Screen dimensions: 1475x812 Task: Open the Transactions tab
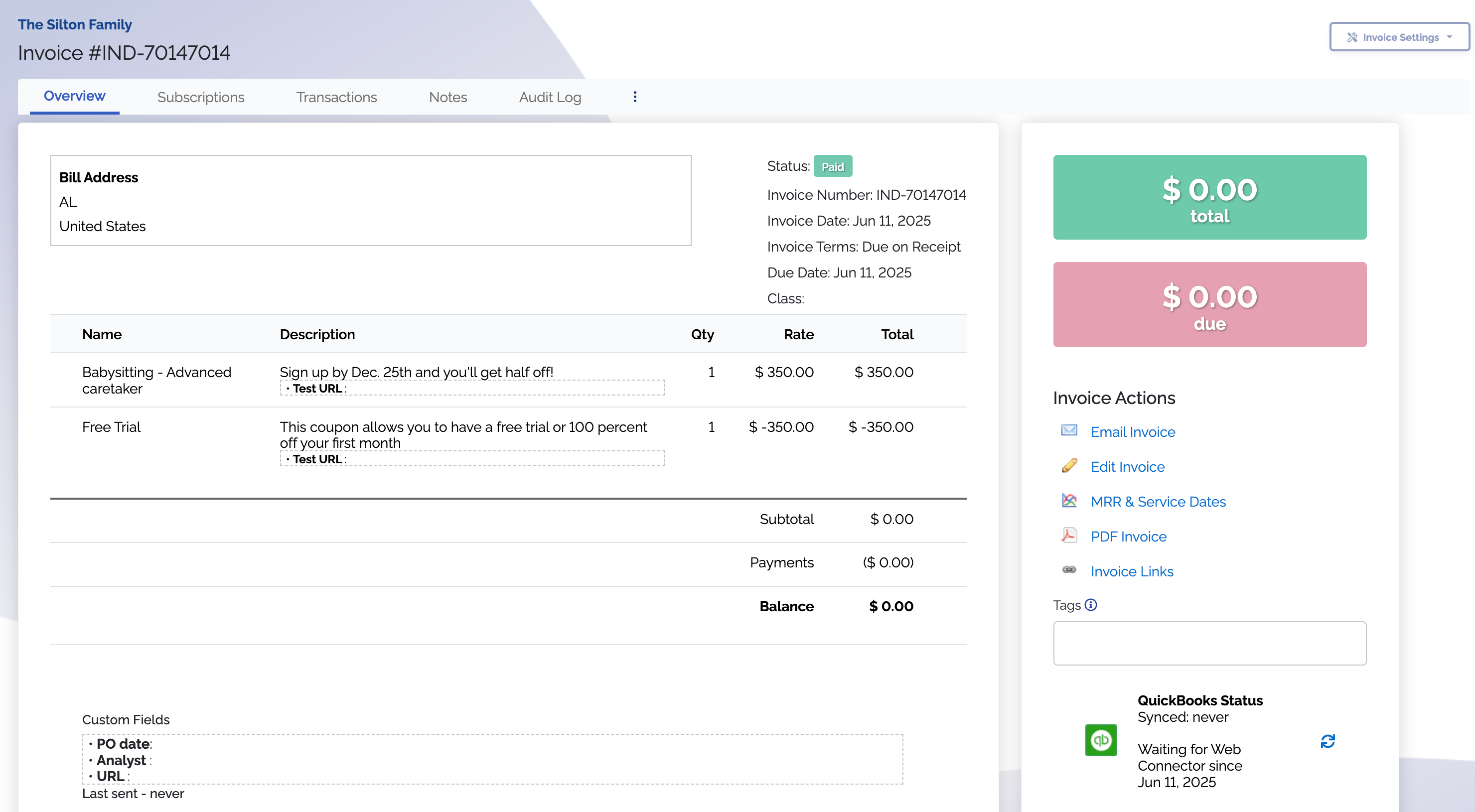(336, 97)
